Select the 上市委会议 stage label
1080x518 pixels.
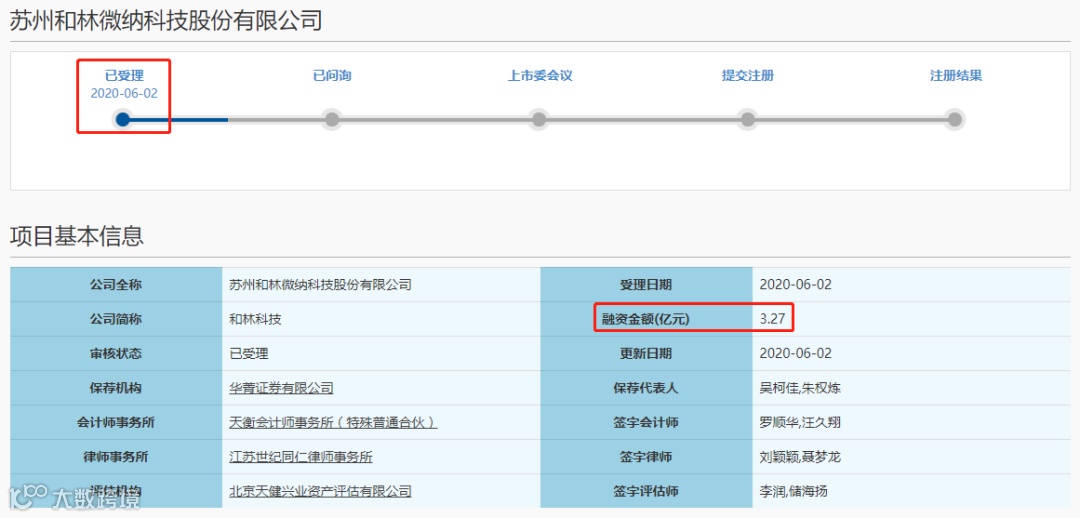click(540, 76)
